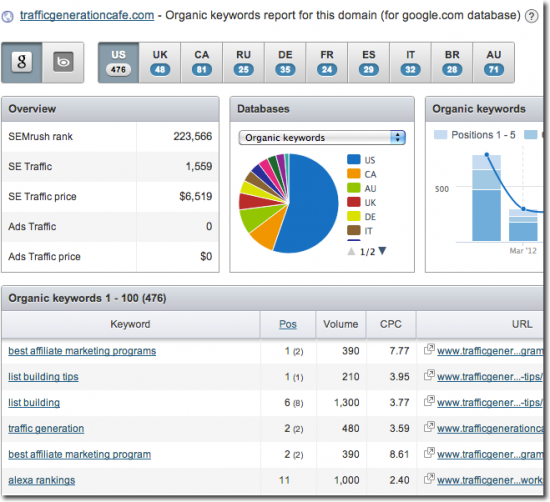Open external link icon for best affiliate marketing programs
The height and width of the screenshot is (502, 550).
(x=429, y=349)
